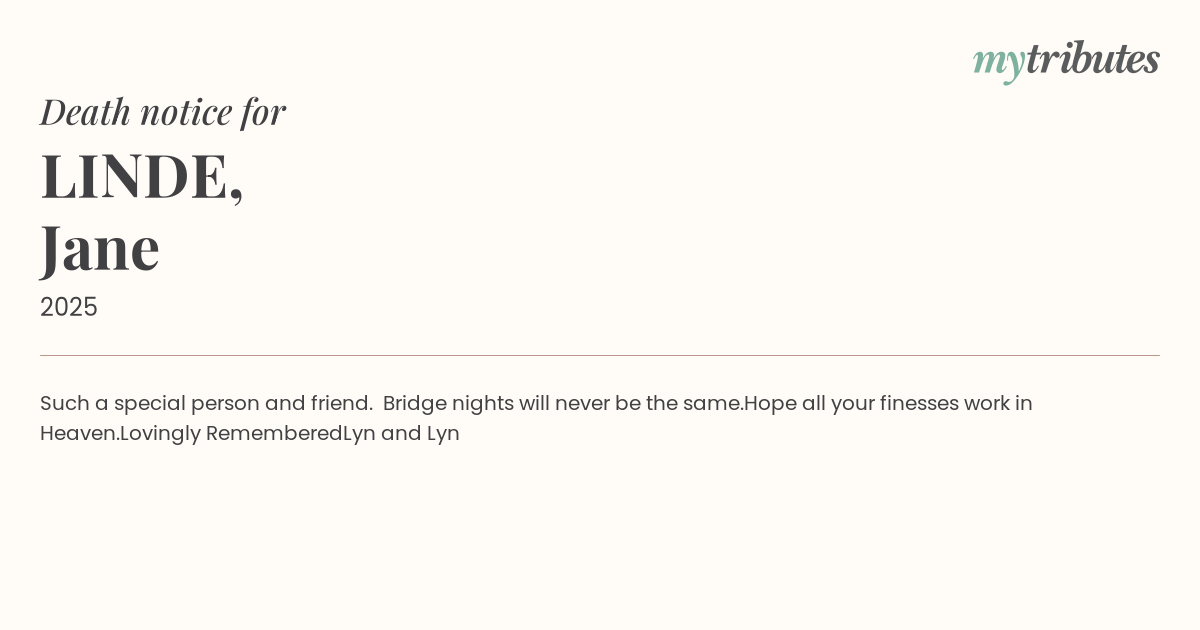Click the year 2025

click(69, 307)
